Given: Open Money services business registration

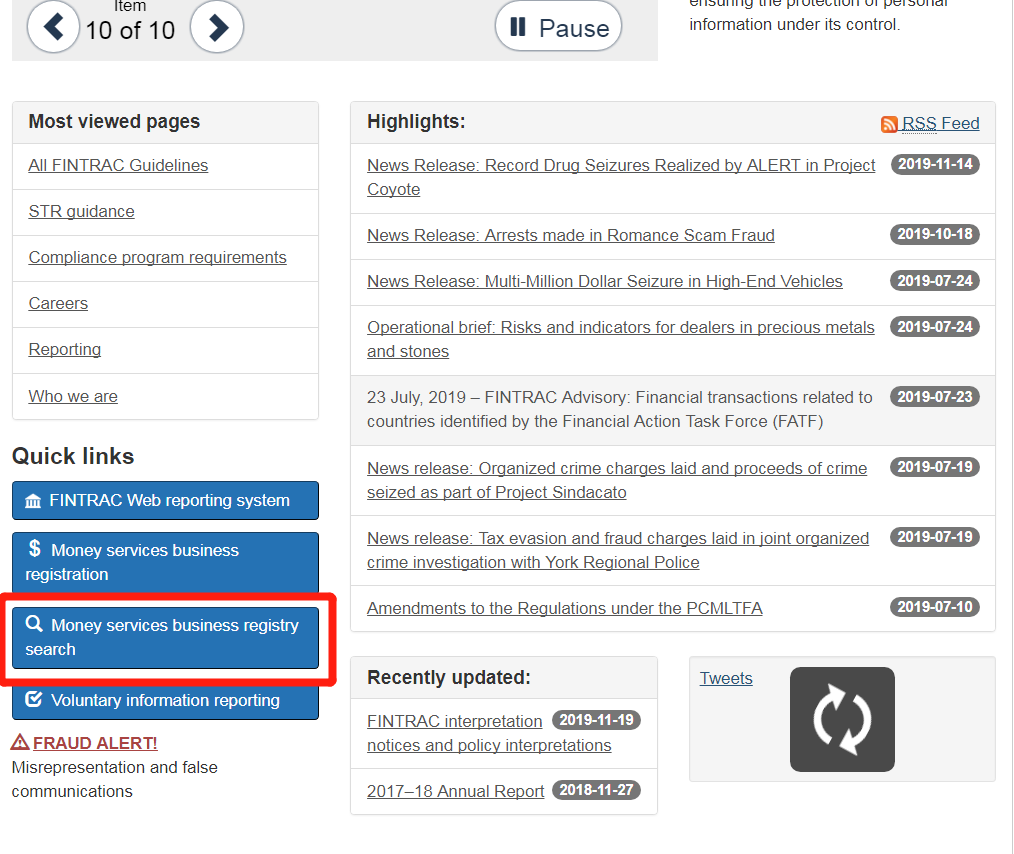Looking at the screenshot, I should coord(166,562).
